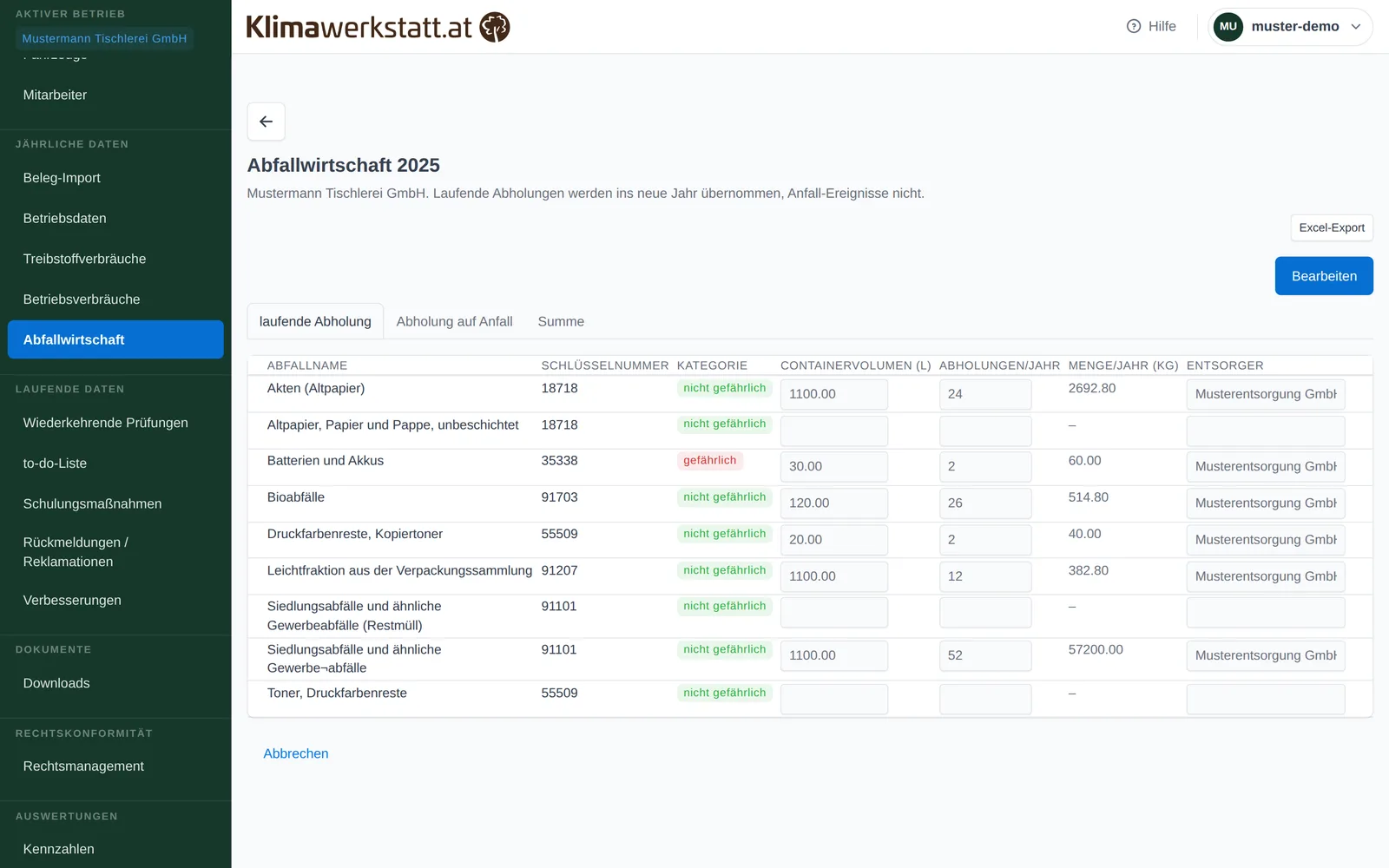Click Containervolumen field for Druckfarbenreste, Kopiertoner
Image resolution: width=1389 pixels, height=868 pixels.
(833, 540)
